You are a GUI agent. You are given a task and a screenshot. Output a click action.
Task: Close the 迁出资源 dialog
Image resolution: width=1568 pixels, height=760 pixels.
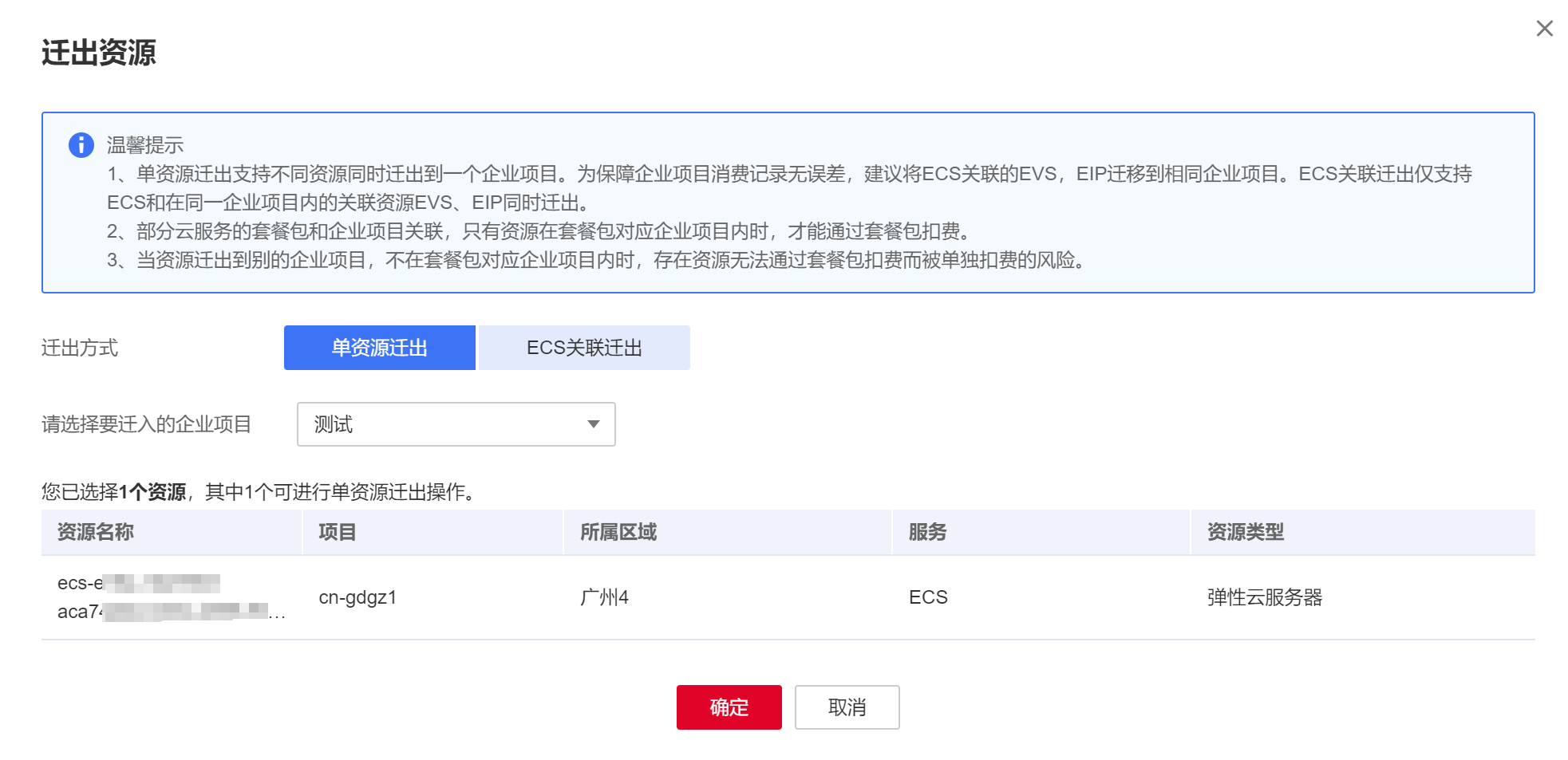coord(1544,29)
